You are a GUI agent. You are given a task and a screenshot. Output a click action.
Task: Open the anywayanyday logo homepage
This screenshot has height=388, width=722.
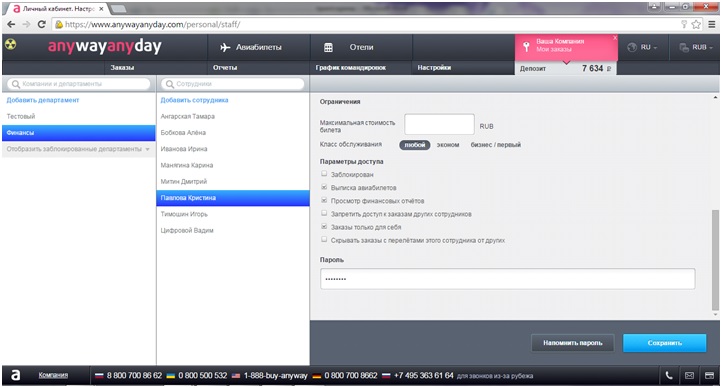point(105,46)
